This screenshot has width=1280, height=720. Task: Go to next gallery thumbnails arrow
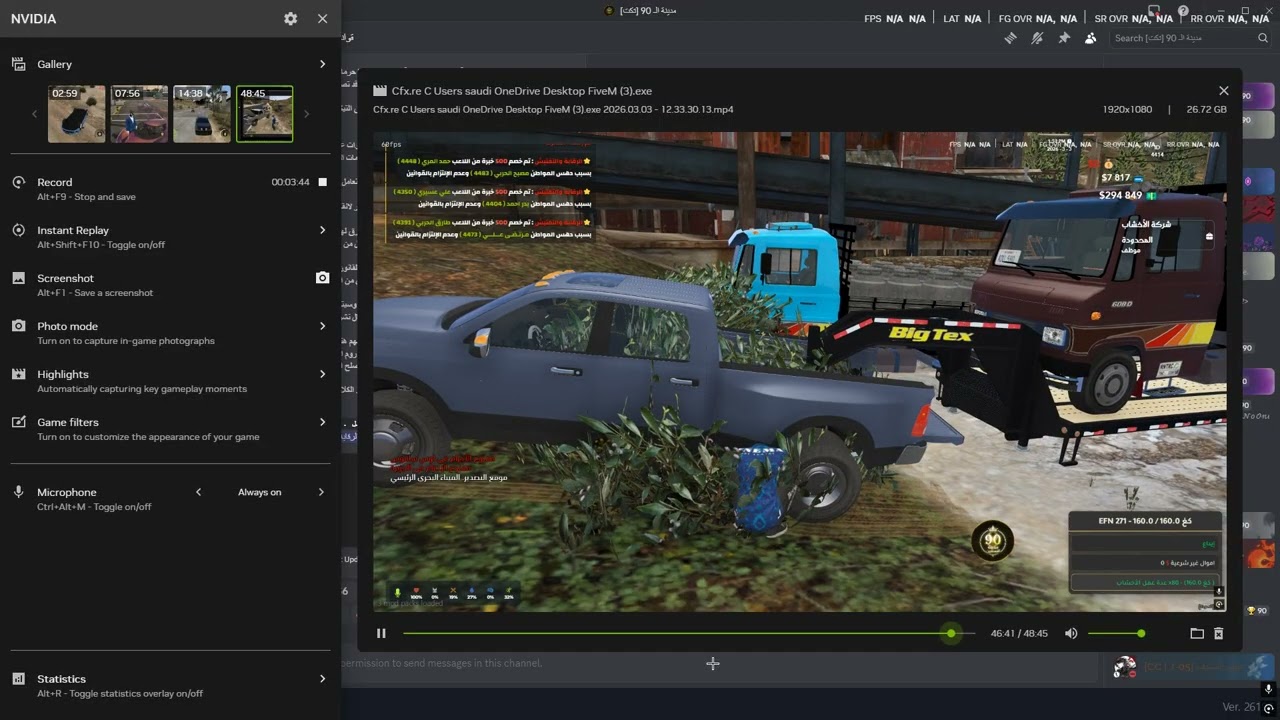(x=306, y=114)
